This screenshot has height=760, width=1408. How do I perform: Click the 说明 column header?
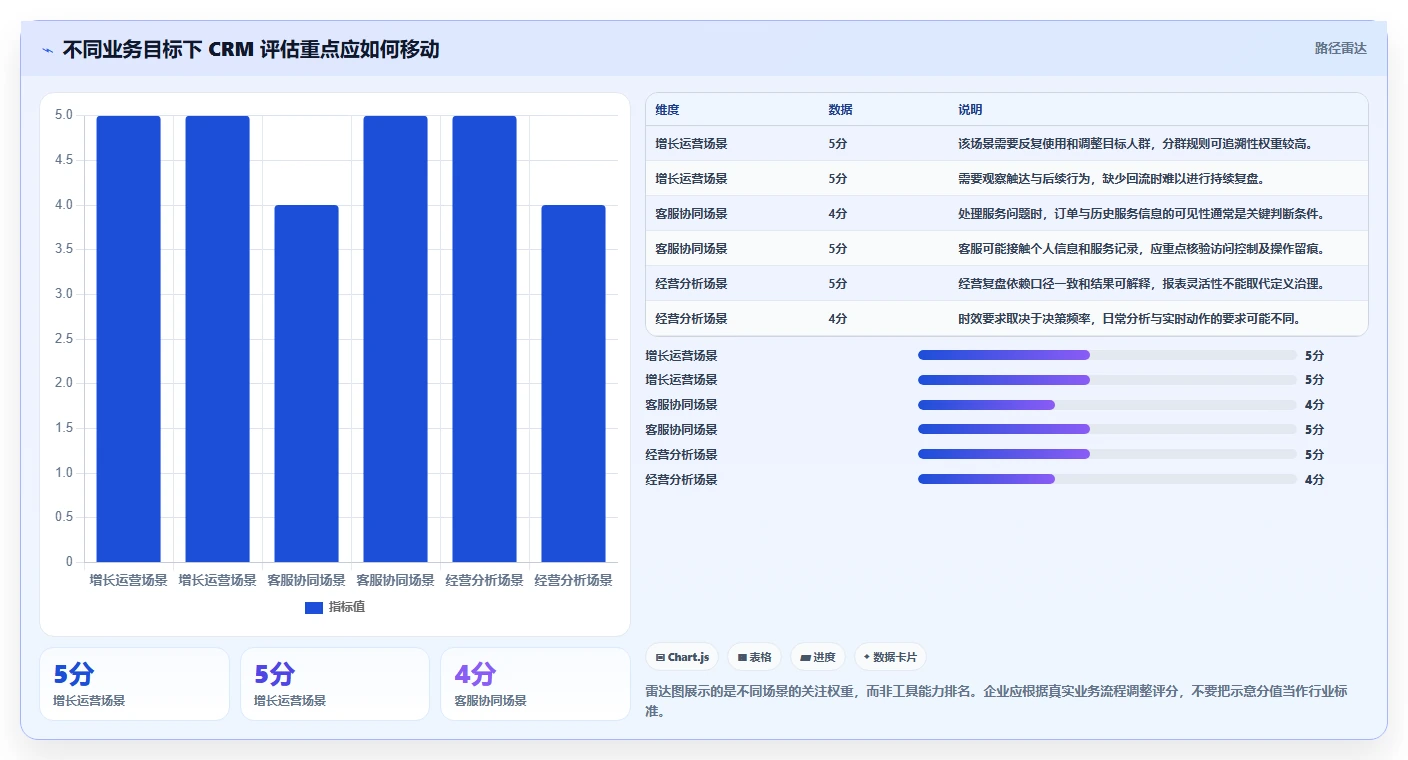click(970, 110)
